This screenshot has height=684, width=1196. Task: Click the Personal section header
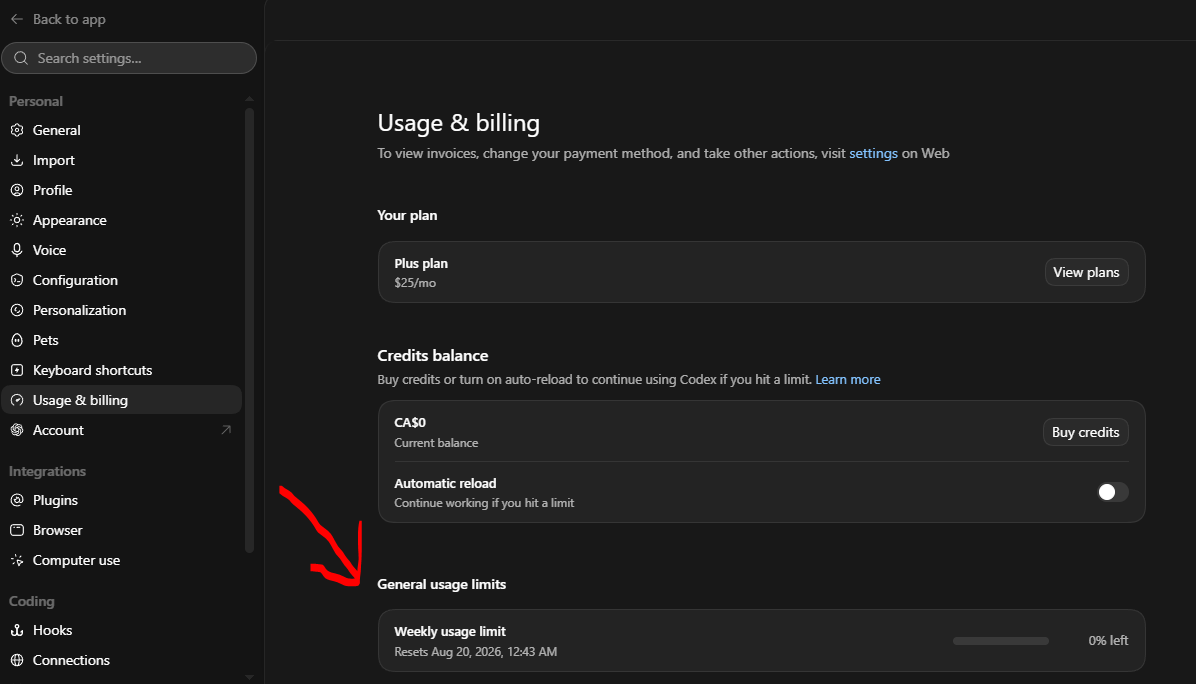pyautogui.click(x=36, y=101)
